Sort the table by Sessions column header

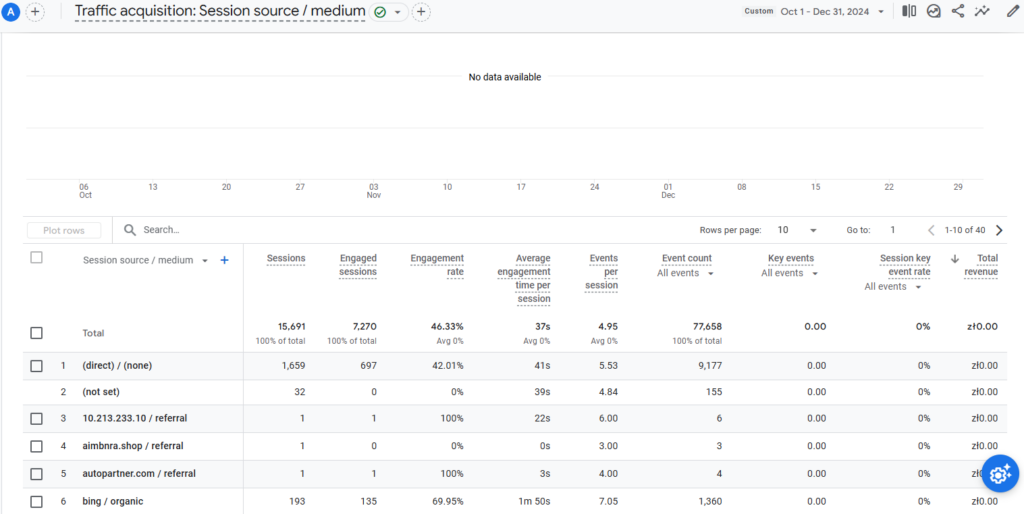[x=286, y=258]
